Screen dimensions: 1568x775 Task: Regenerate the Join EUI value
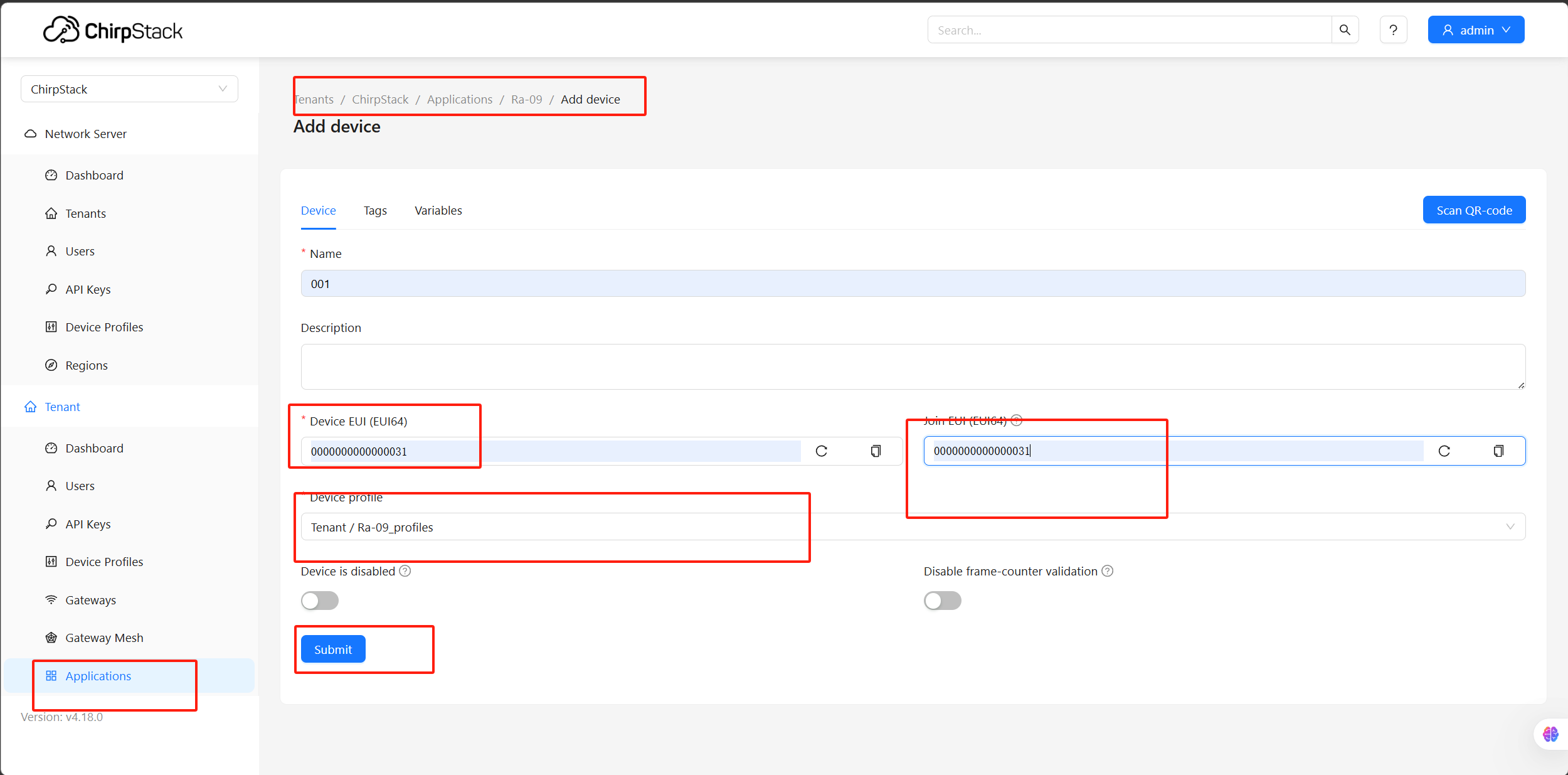pos(1444,451)
